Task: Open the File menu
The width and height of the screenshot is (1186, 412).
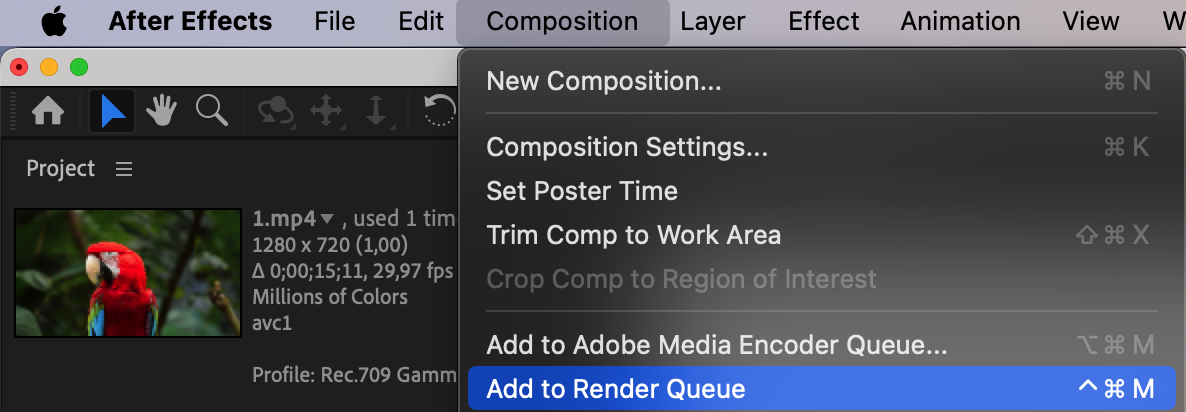Action: click(x=335, y=21)
